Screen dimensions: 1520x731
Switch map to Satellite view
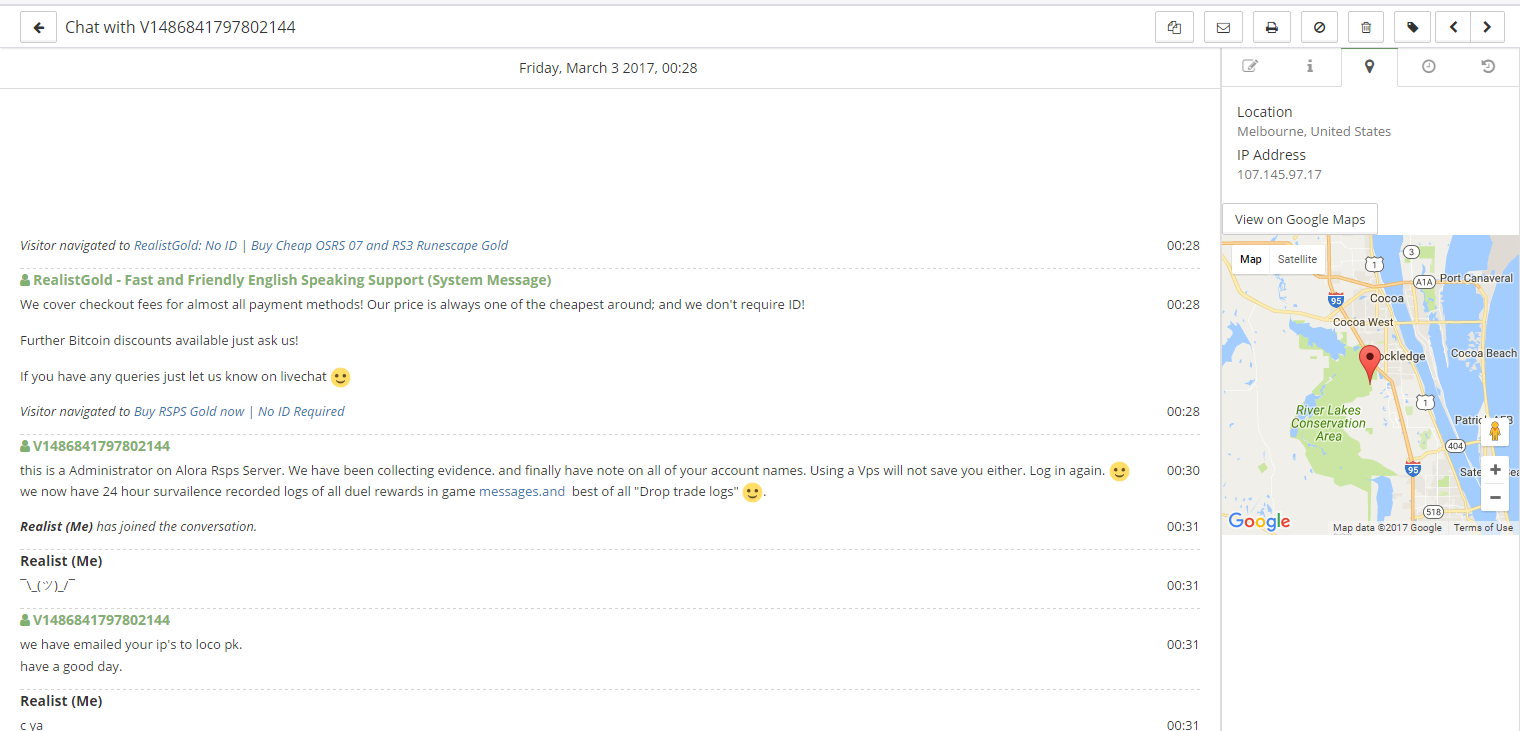coord(1297,259)
